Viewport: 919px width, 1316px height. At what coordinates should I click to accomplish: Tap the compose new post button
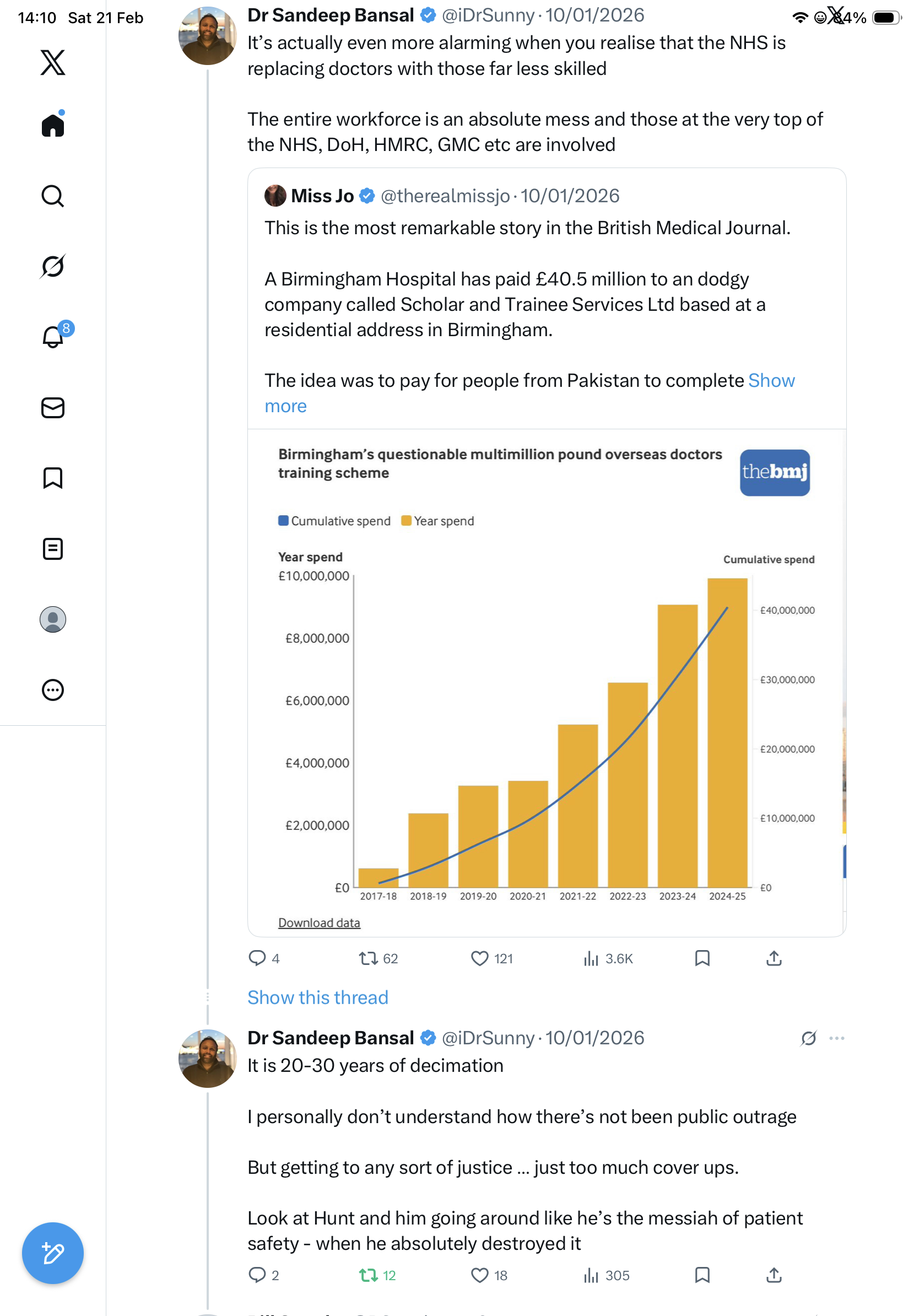(x=53, y=1253)
